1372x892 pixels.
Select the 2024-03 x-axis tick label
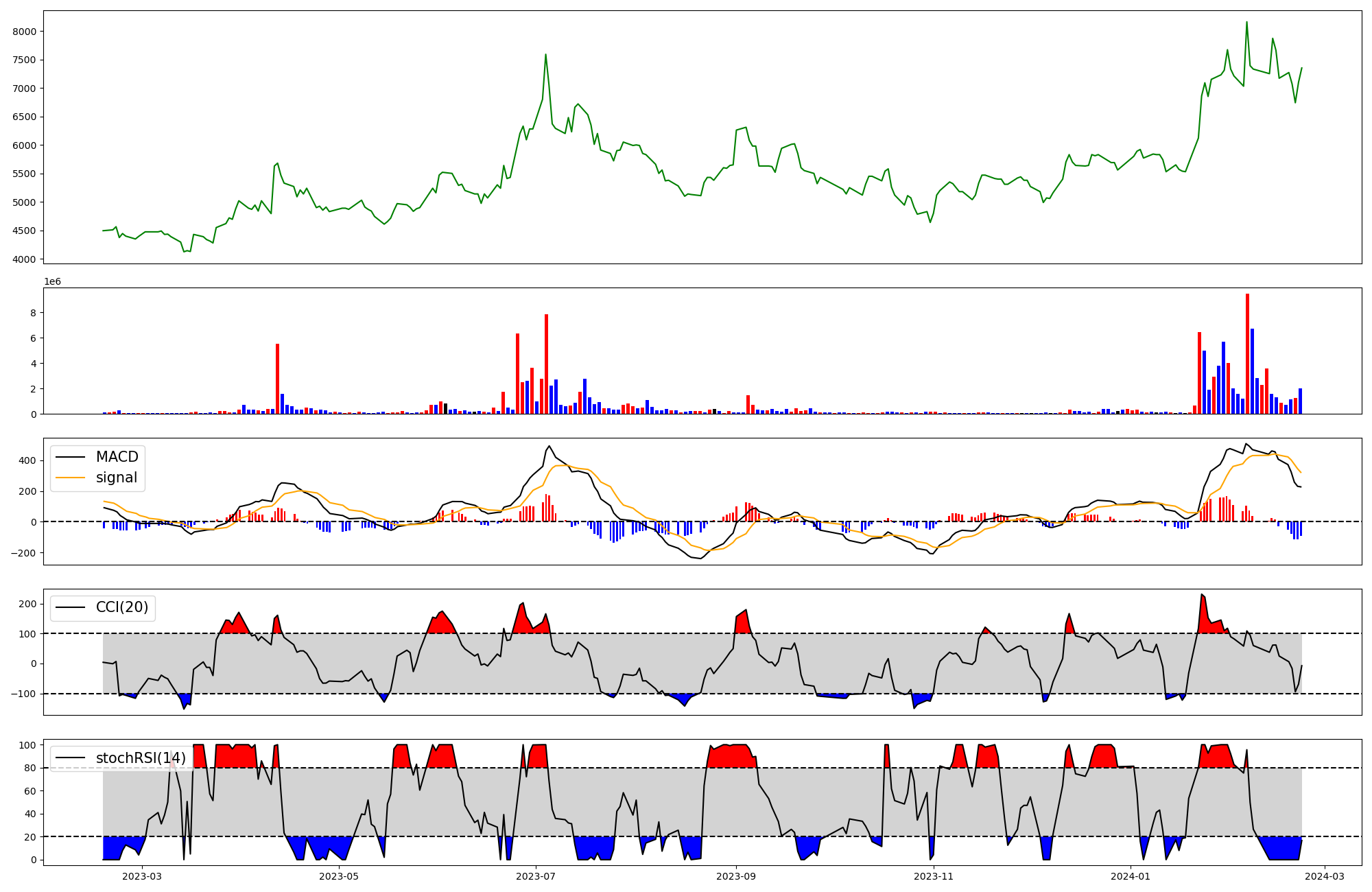(x=1324, y=876)
